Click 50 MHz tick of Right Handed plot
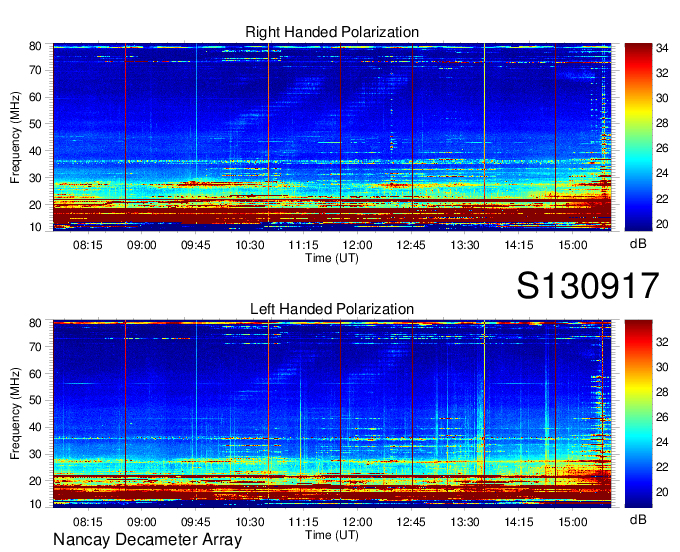The image size is (680, 552). (x=35, y=124)
